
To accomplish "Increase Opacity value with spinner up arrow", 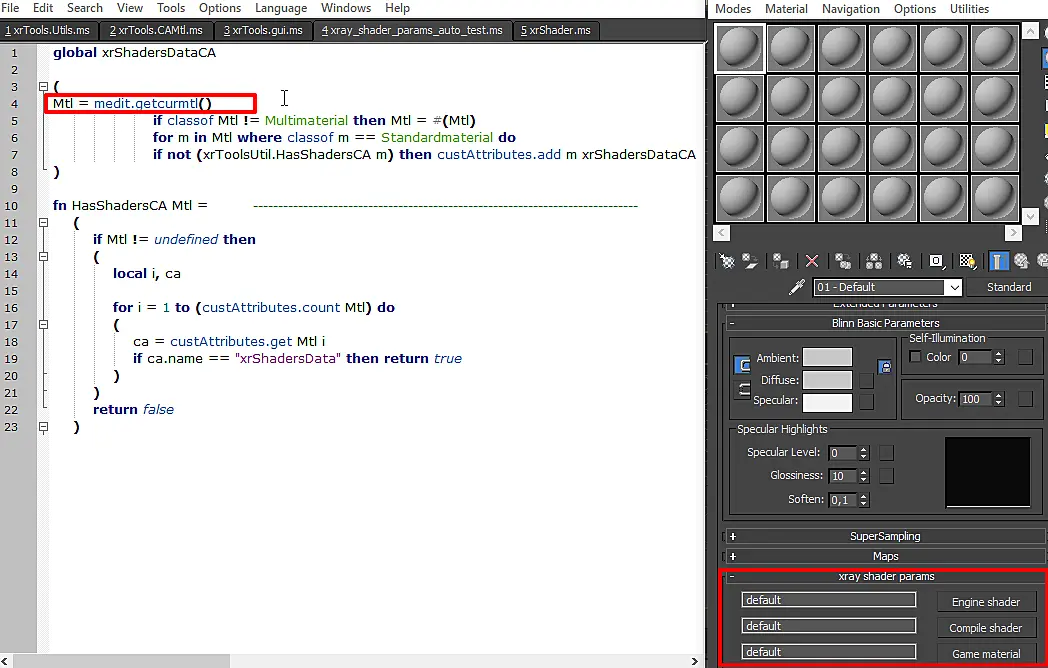I will pos(999,395).
